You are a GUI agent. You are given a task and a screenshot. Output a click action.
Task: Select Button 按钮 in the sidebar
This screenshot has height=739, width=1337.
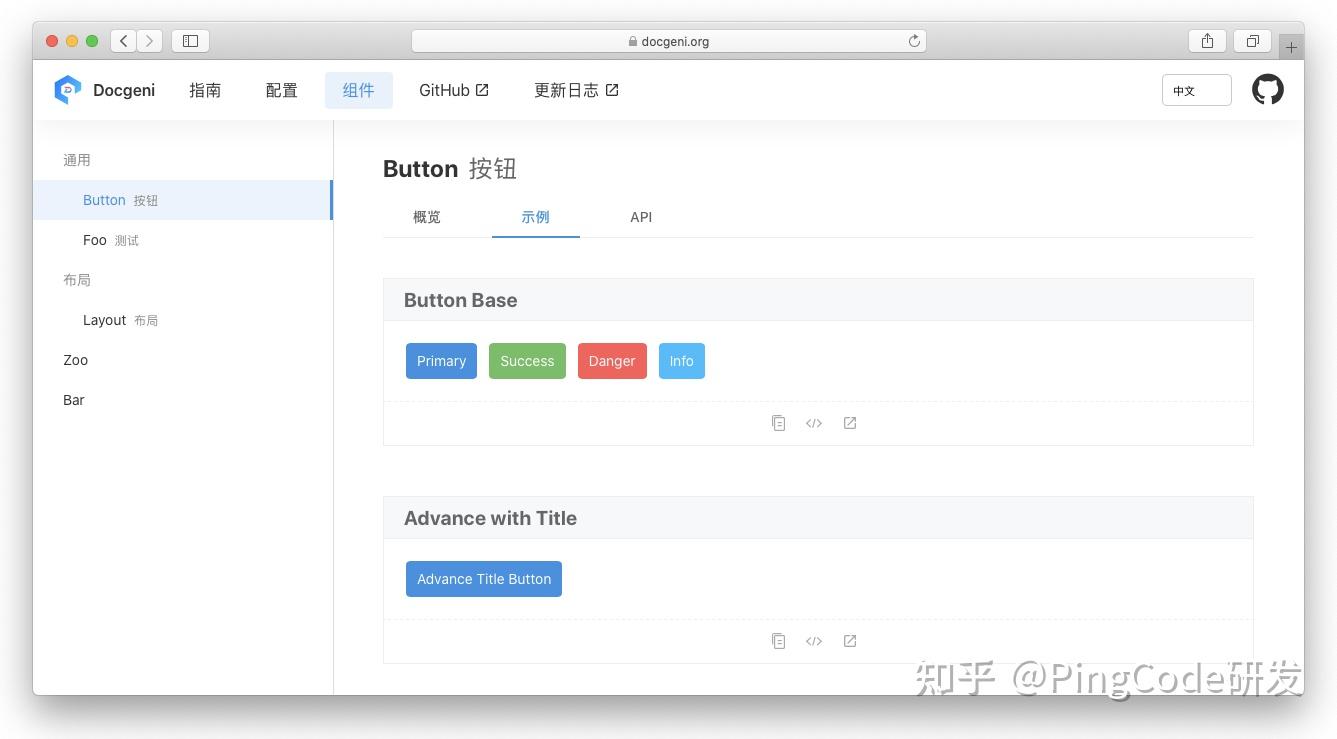pyautogui.click(x=183, y=200)
